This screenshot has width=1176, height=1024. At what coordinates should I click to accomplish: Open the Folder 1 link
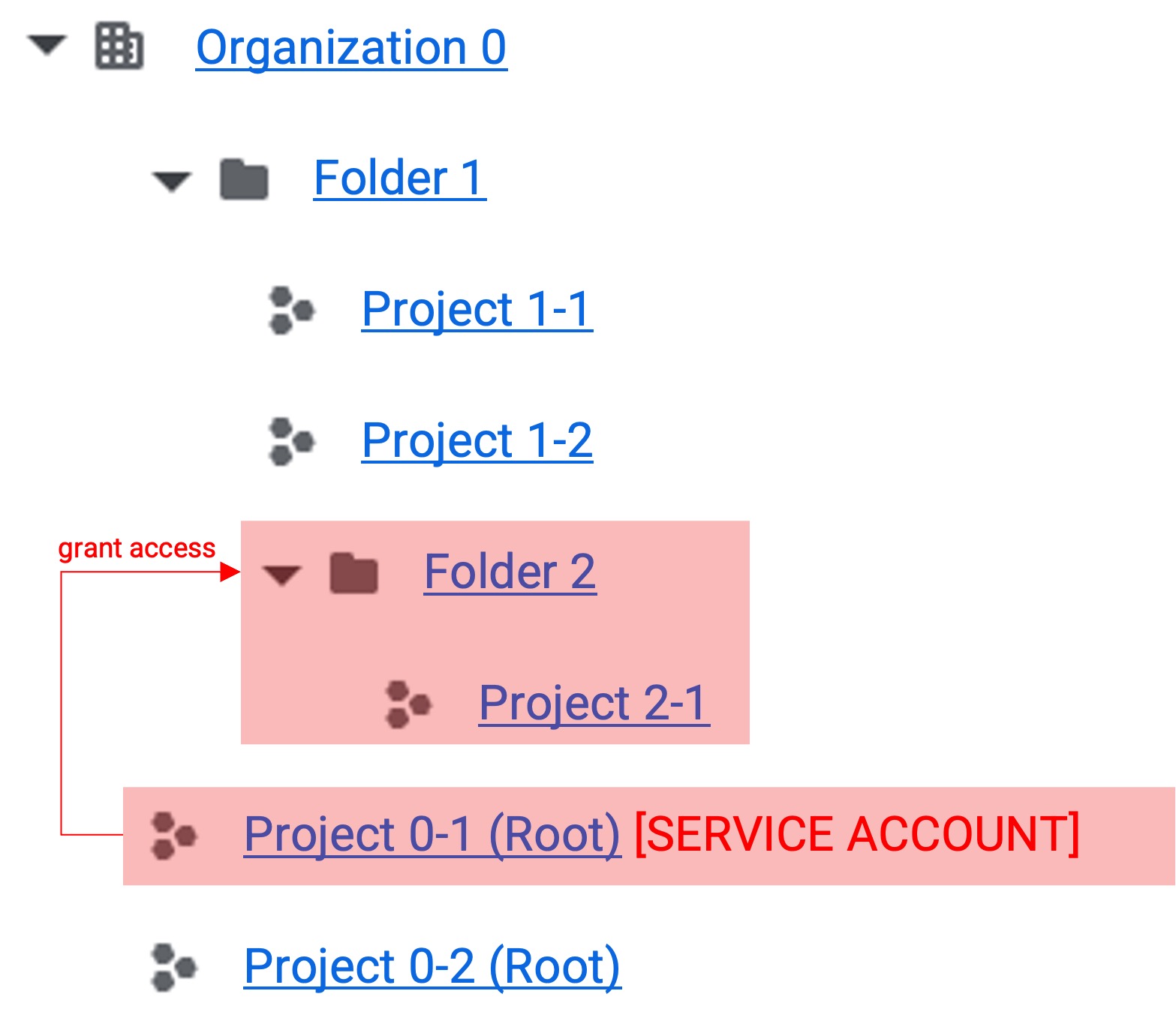point(400,179)
